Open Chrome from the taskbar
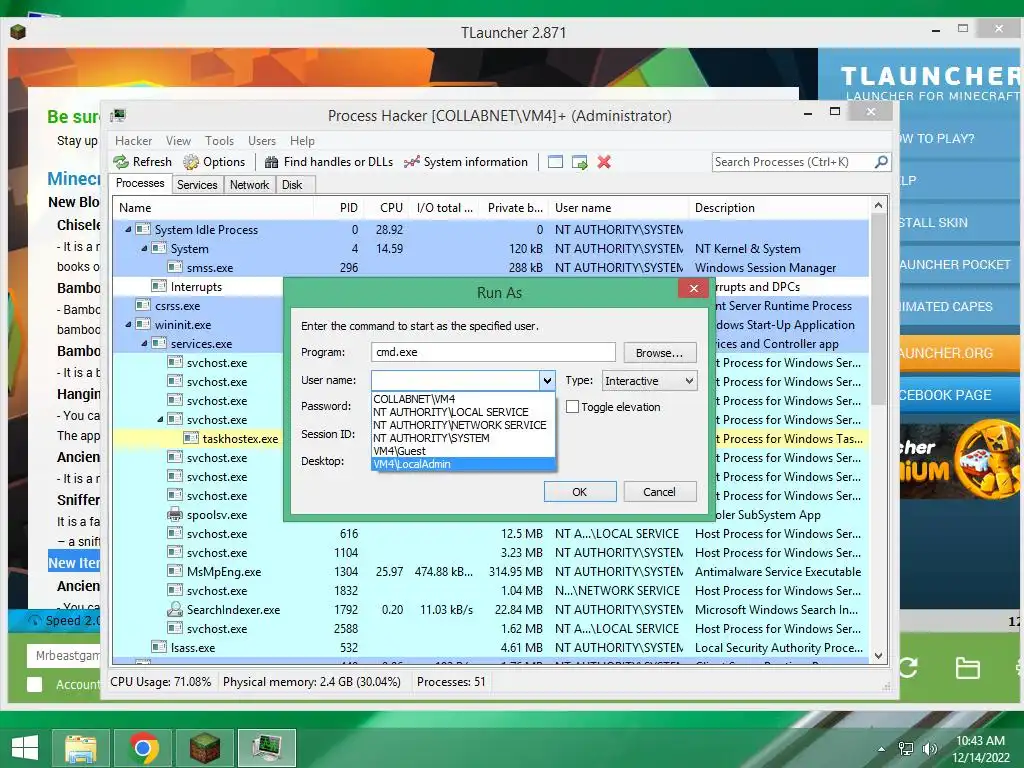The height and width of the screenshot is (768, 1024). click(x=143, y=748)
